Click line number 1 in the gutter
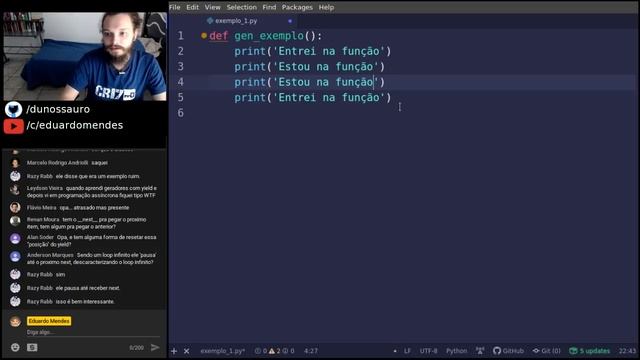Image resolution: width=640 pixels, height=360 pixels. tap(180, 36)
